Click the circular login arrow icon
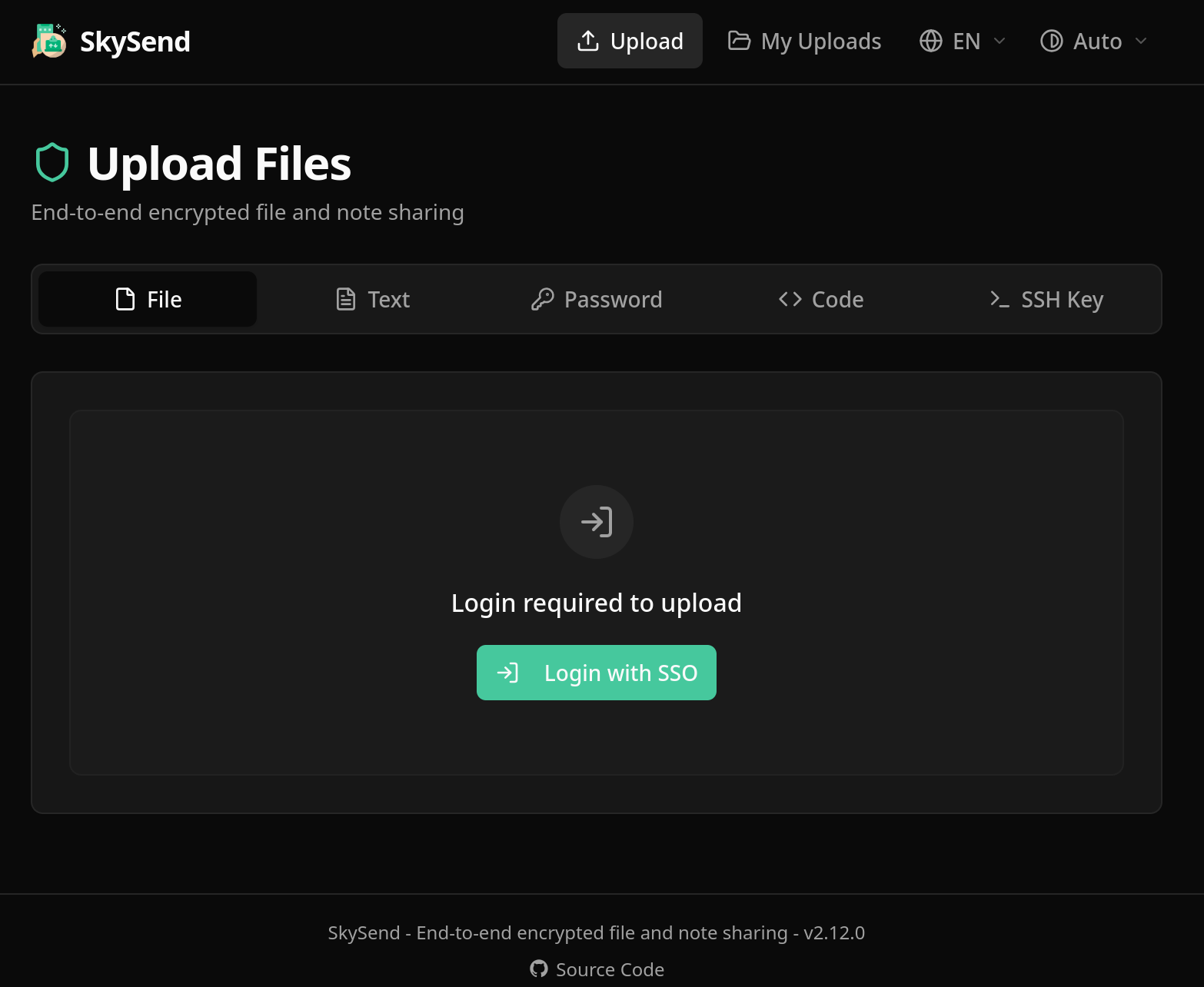 click(597, 522)
